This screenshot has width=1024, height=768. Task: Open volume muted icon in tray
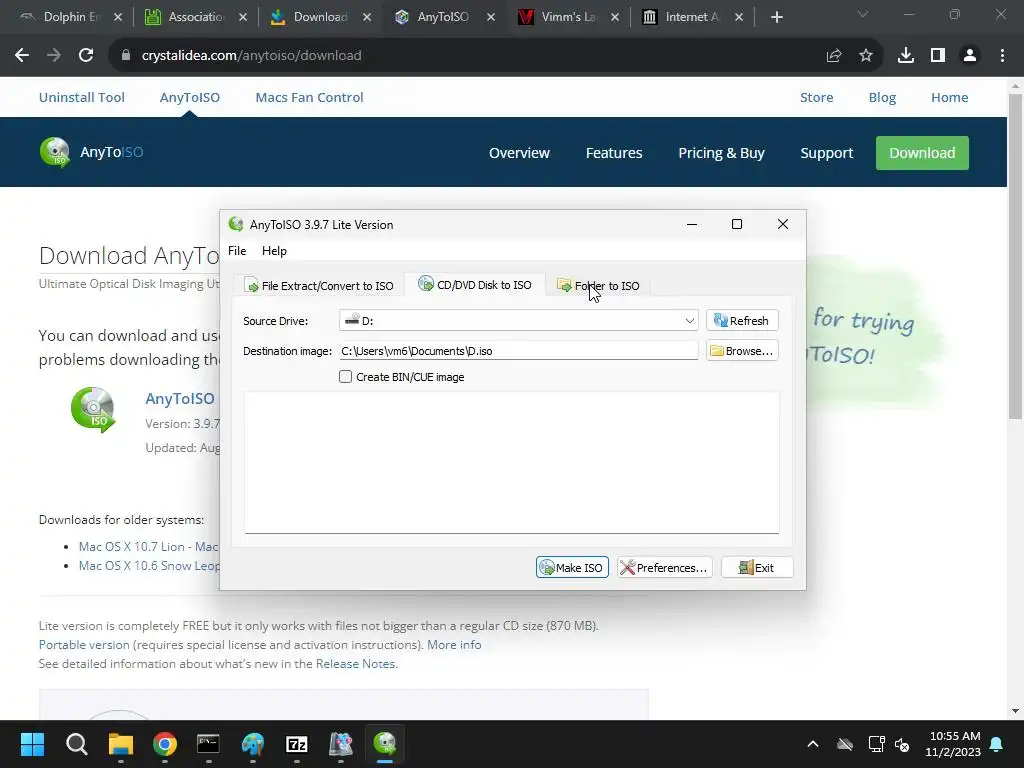[902, 744]
